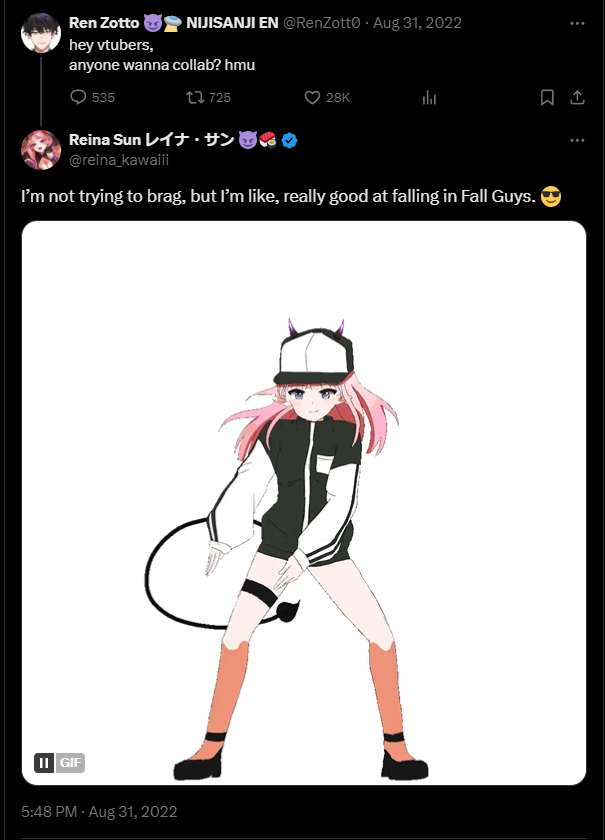Click the GIF label badge
Image resolution: width=605 pixels, height=840 pixels.
[70, 762]
